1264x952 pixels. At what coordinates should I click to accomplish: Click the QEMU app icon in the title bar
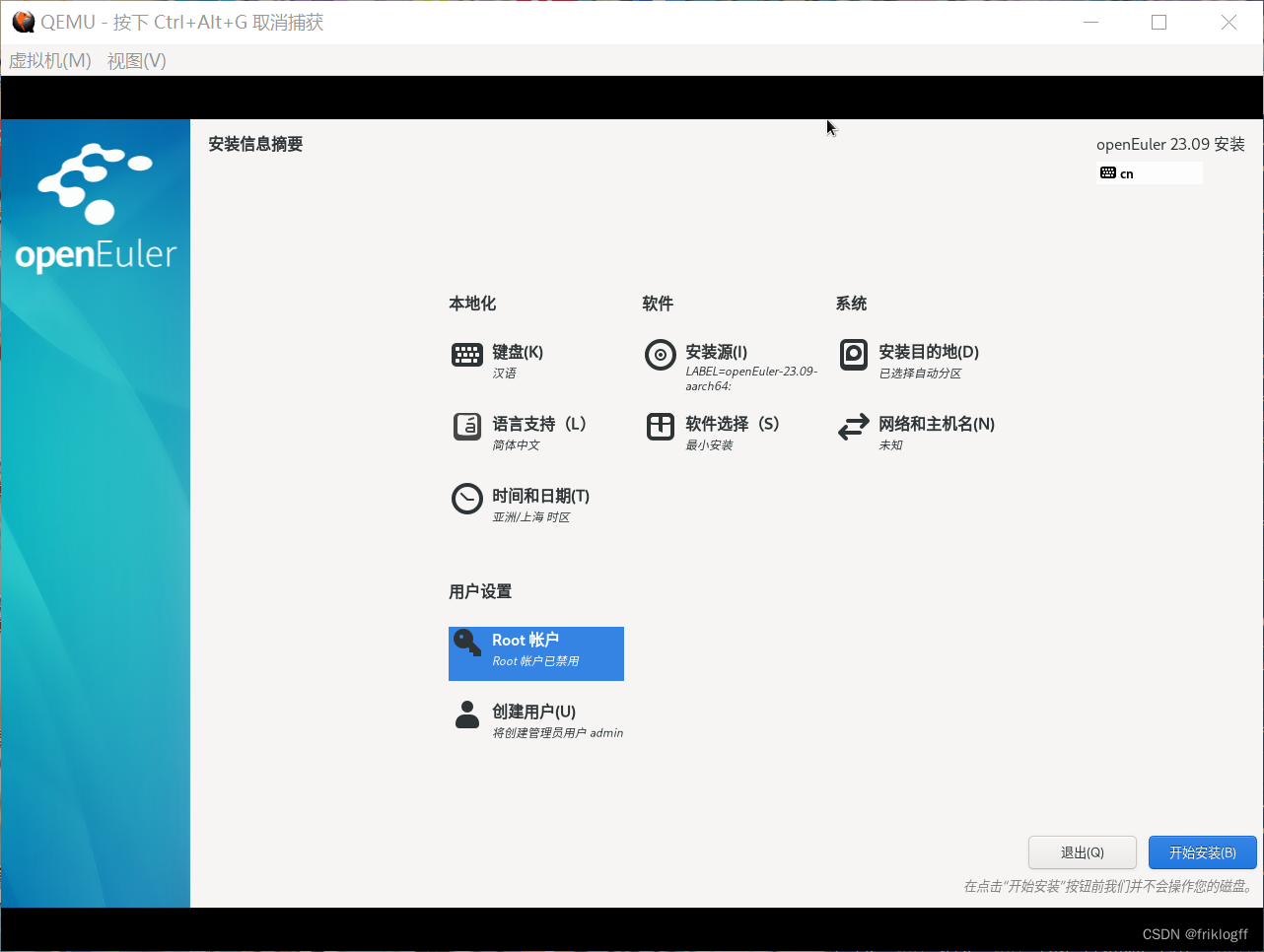pos(23,22)
